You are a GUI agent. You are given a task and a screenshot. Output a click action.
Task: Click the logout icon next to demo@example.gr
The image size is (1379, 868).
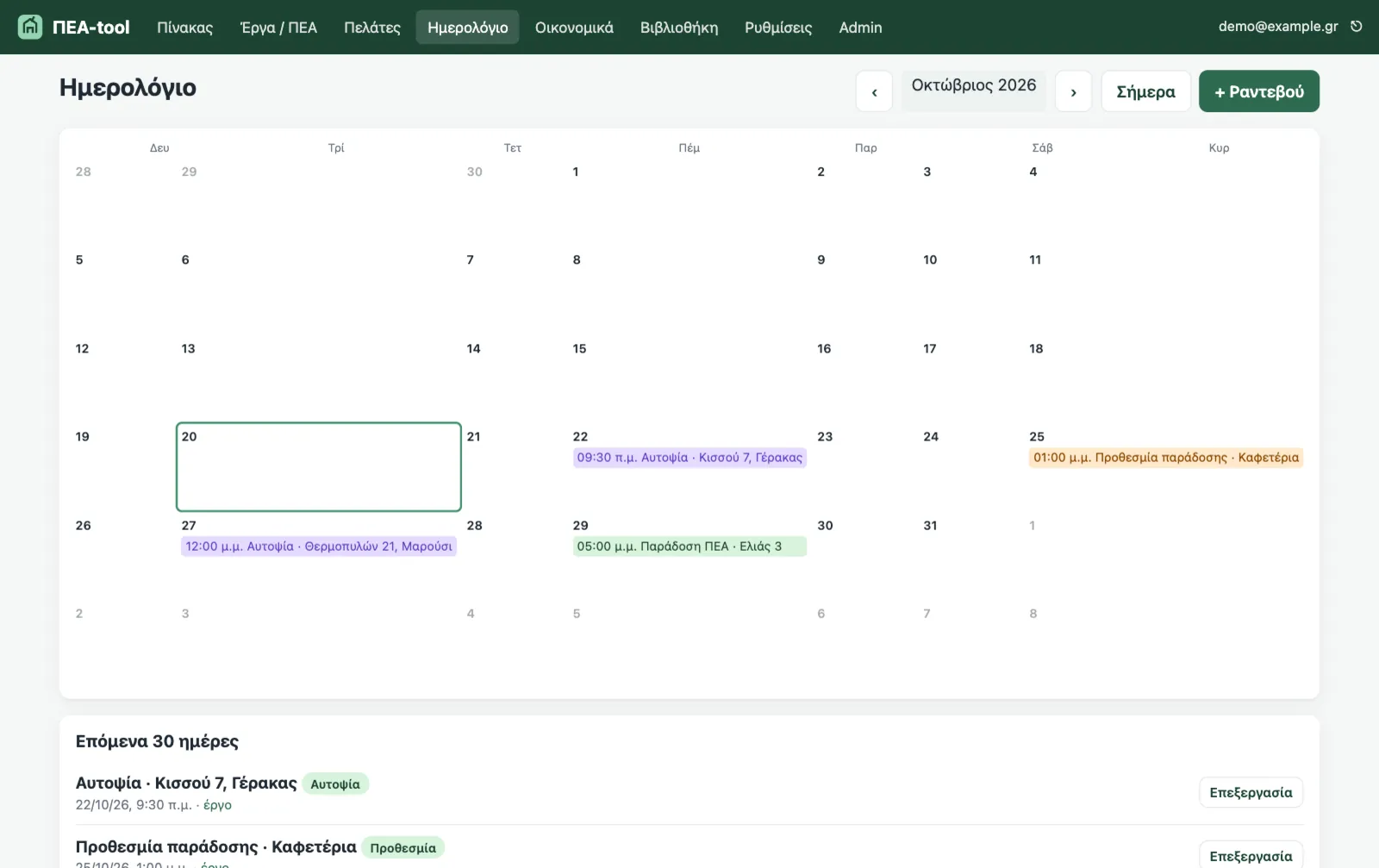click(1357, 27)
